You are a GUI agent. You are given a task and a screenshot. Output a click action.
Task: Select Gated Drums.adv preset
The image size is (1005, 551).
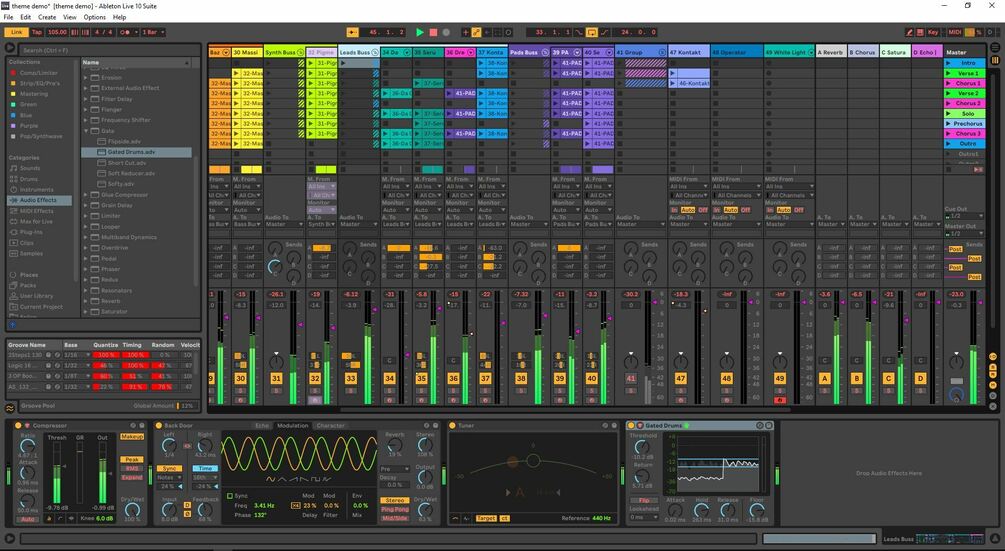coord(137,152)
